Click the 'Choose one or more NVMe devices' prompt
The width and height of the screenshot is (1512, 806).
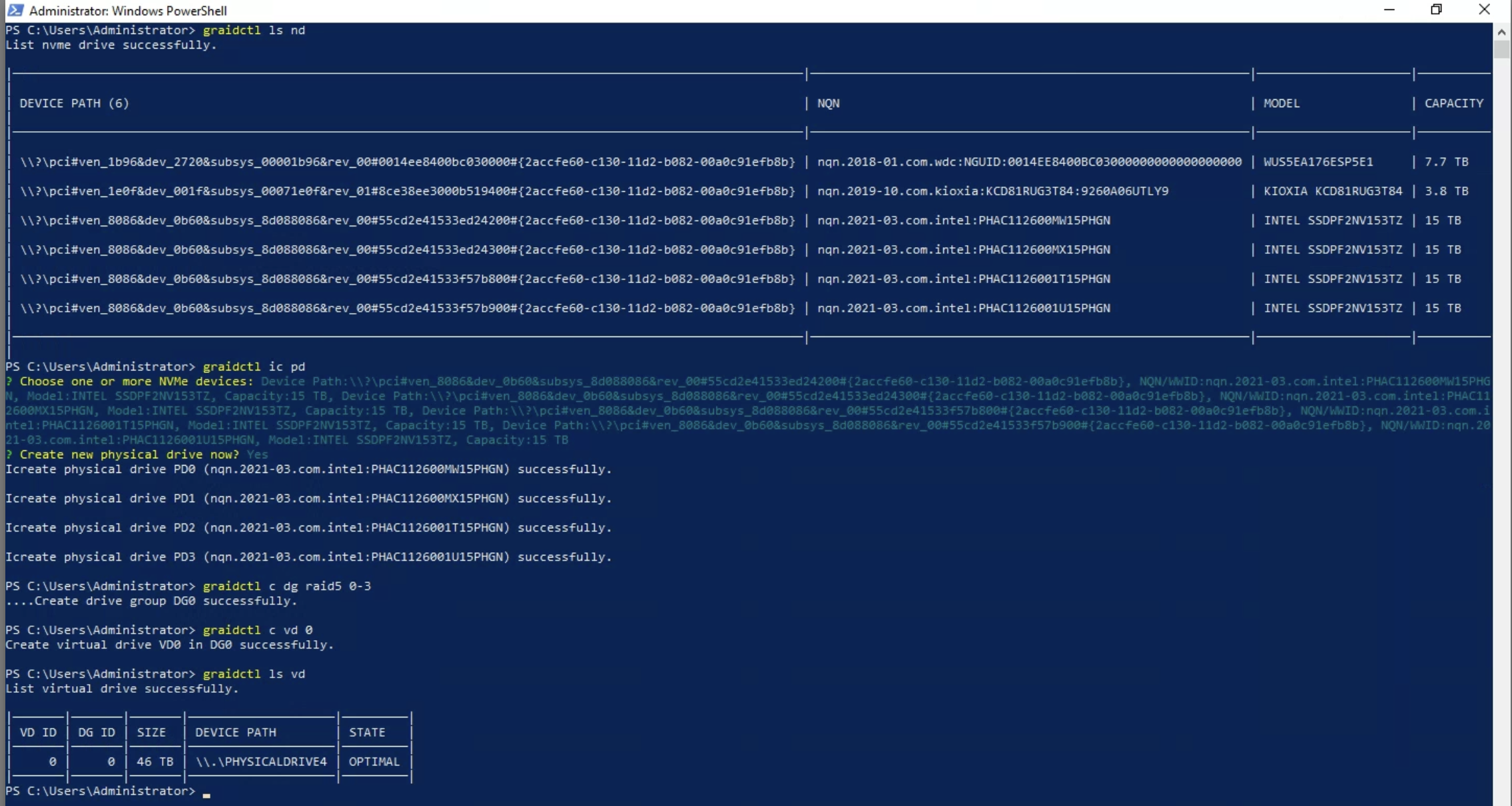[x=136, y=381]
